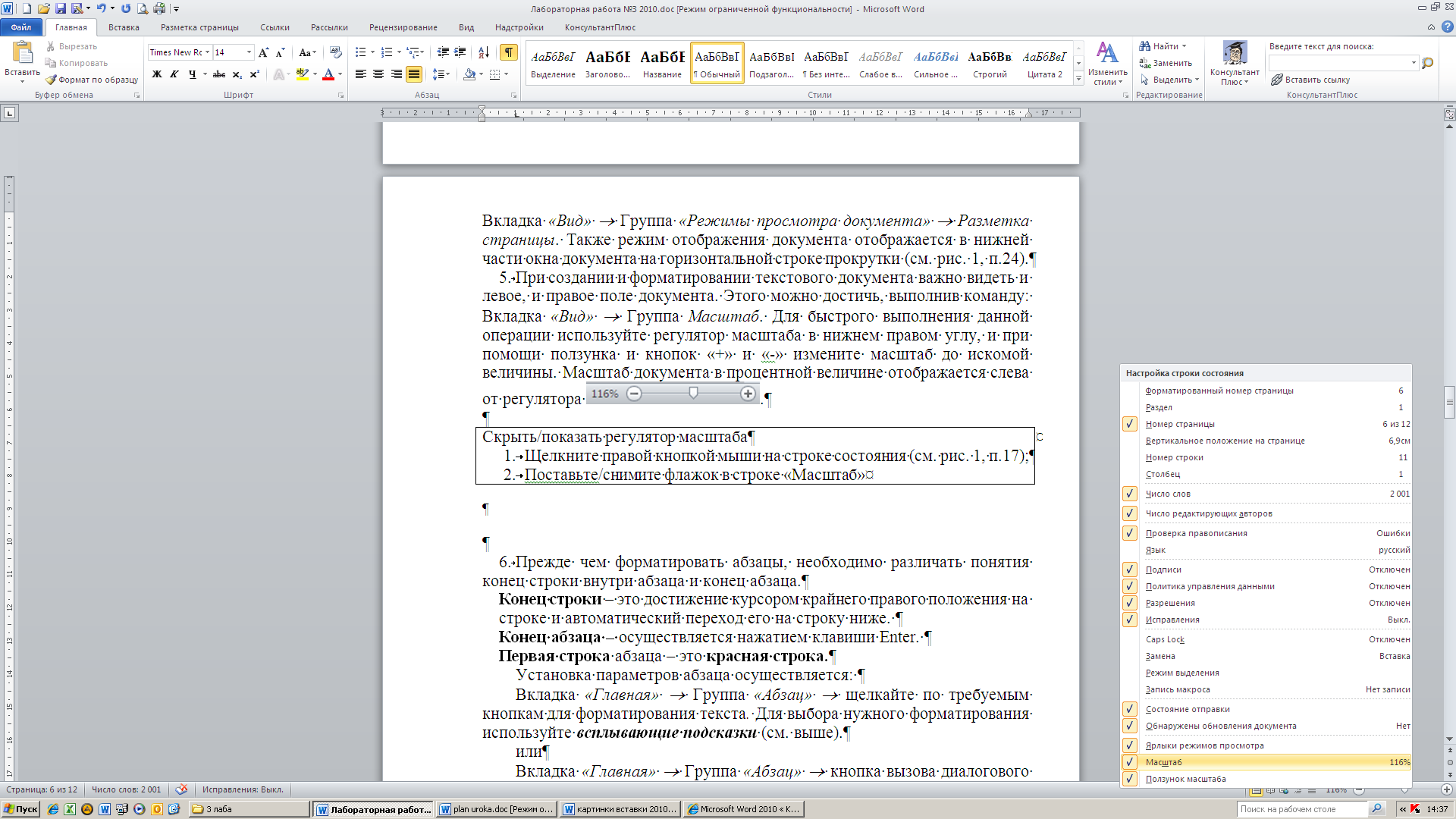Align the paragraph to the right

click(396, 74)
